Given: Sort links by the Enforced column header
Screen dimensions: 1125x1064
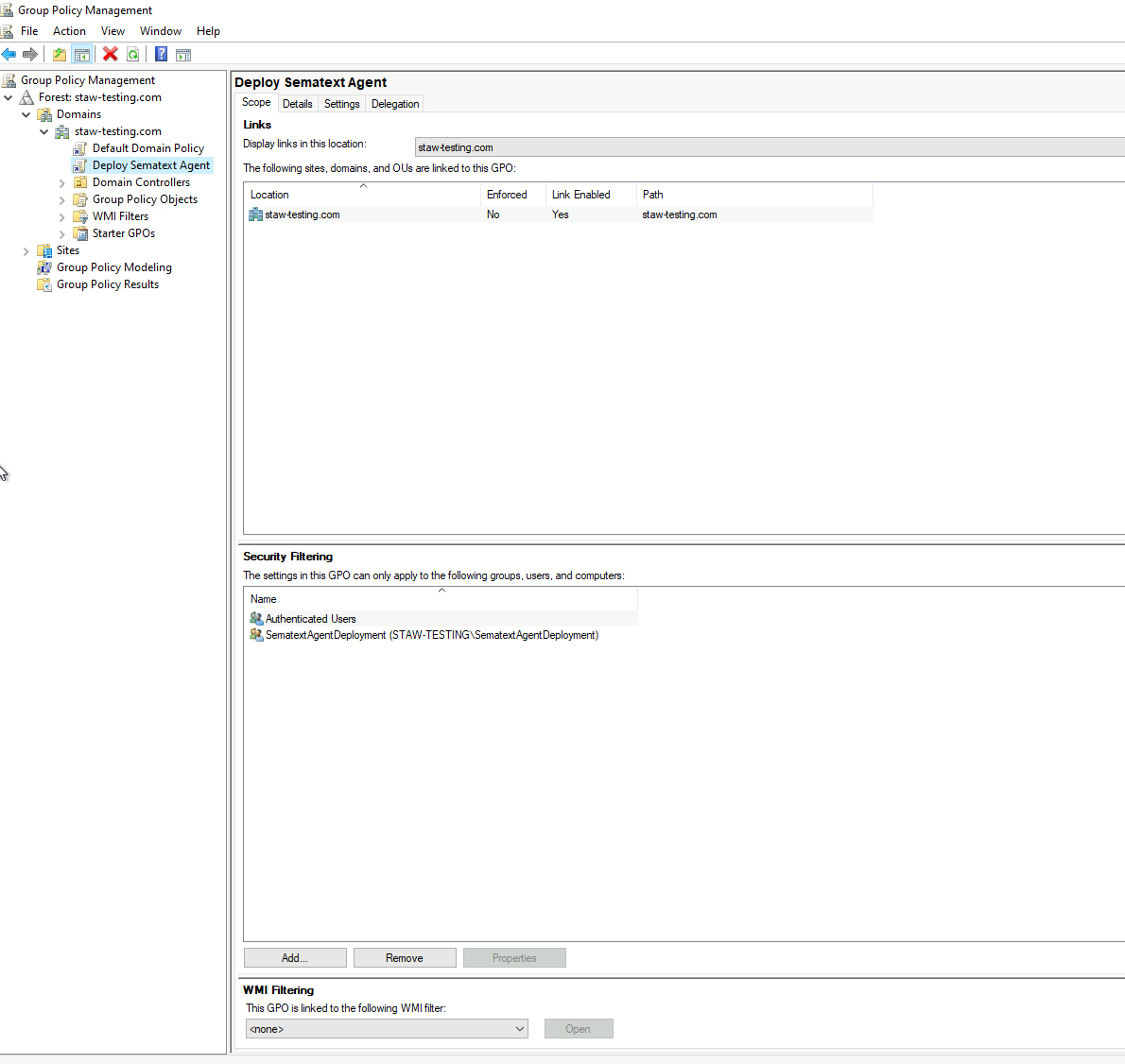Looking at the screenshot, I should coord(513,195).
